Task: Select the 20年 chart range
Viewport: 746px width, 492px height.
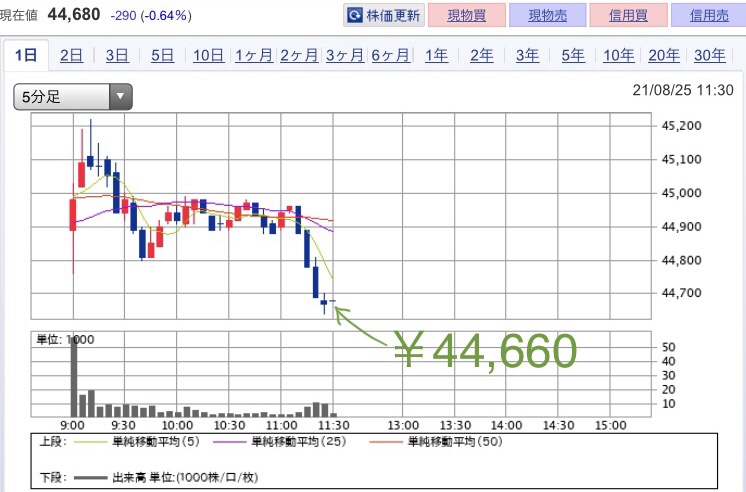Action: pos(664,56)
